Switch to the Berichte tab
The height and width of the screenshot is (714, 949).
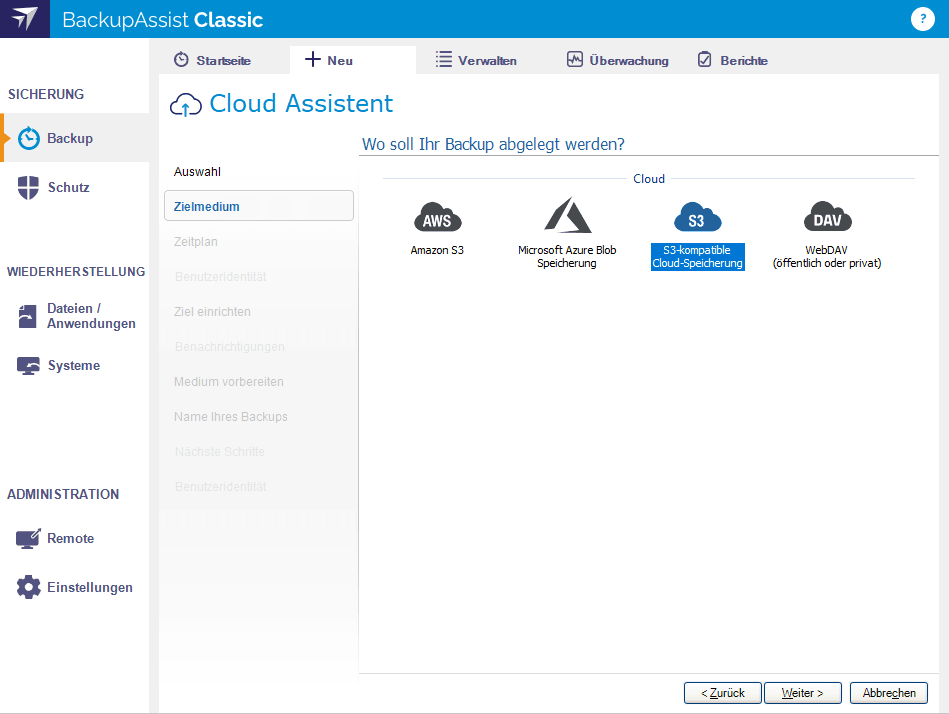733,60
